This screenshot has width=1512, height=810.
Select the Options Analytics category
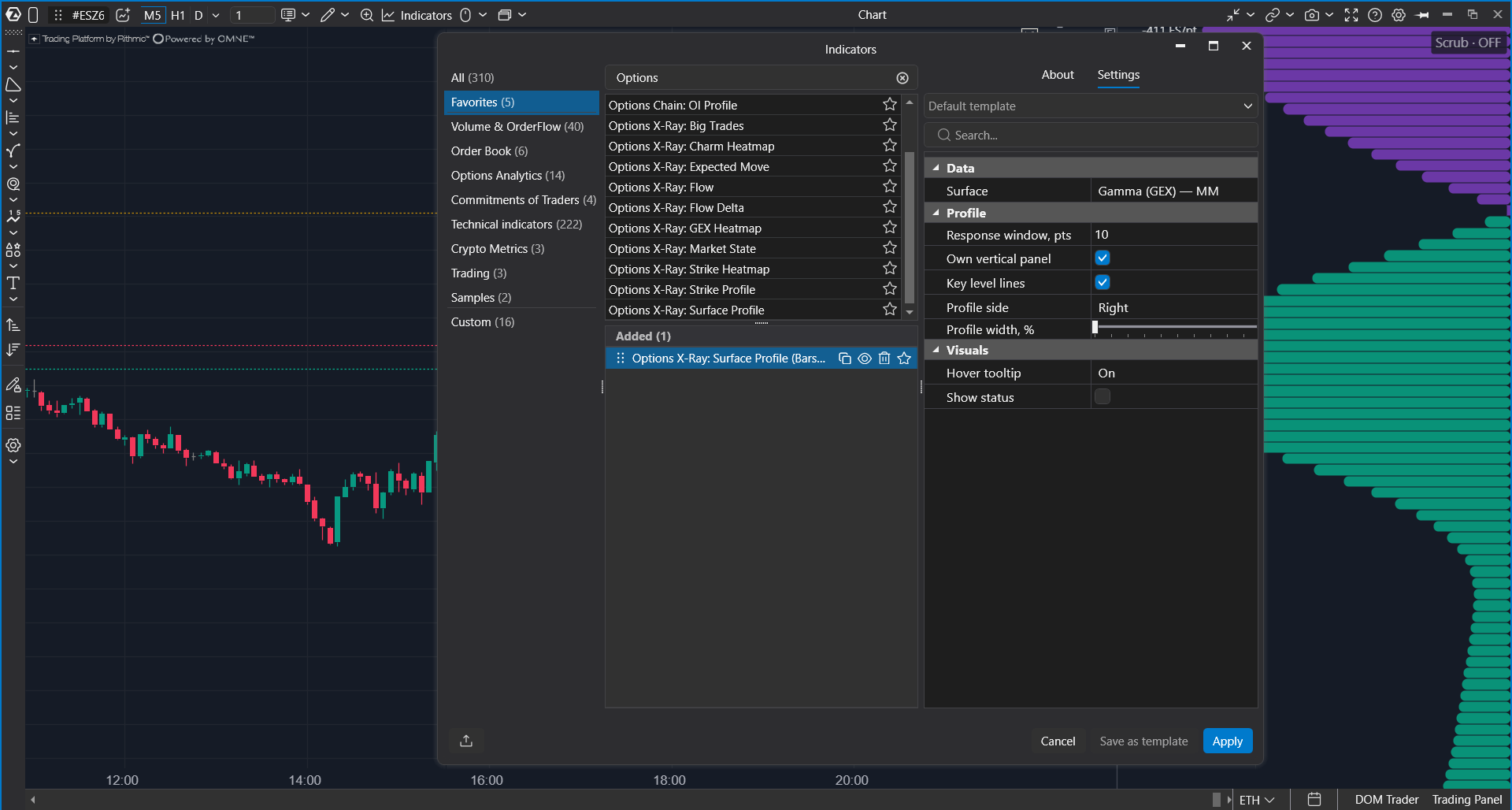coord(508,176)
